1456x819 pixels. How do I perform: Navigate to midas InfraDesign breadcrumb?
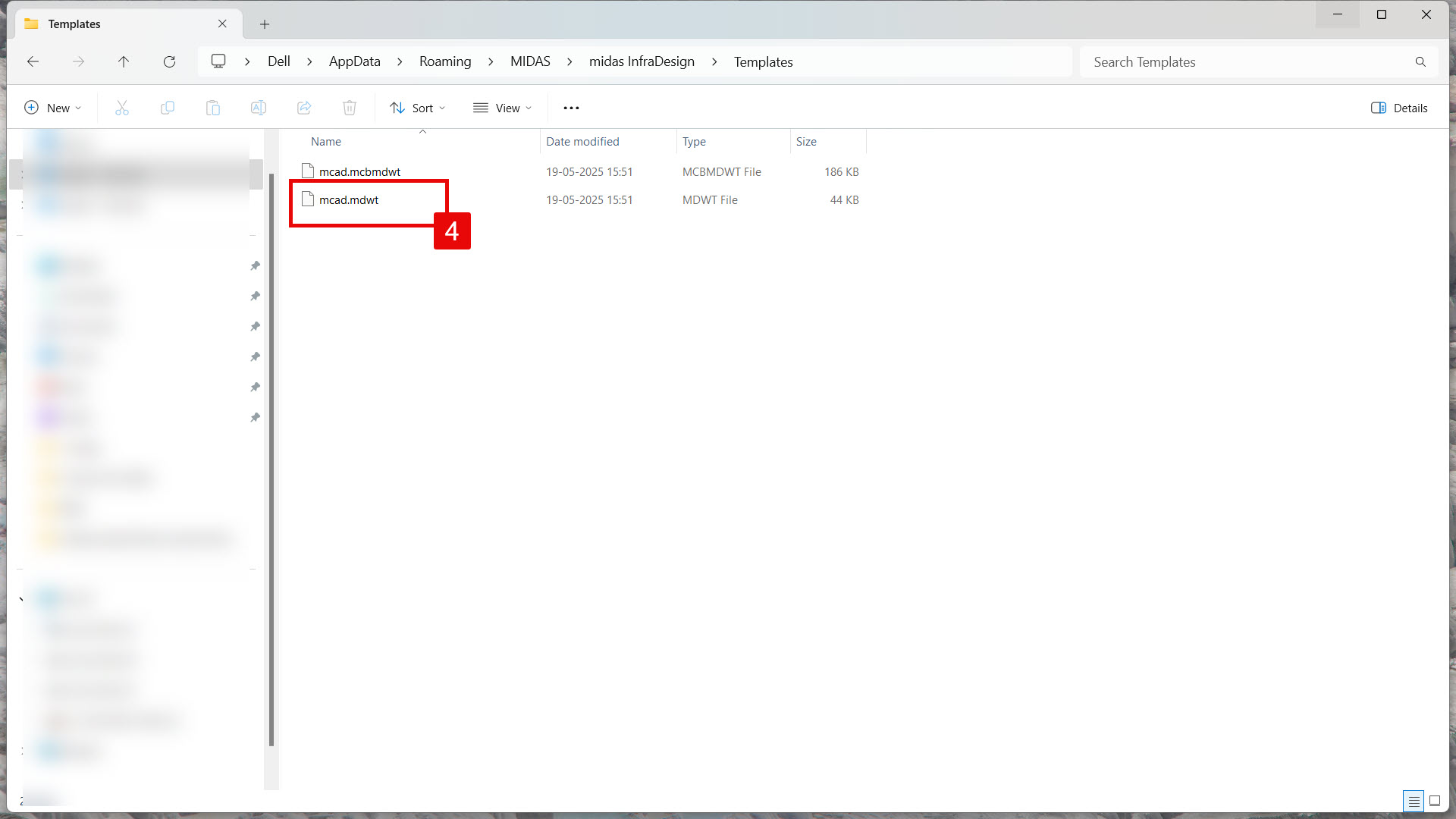[x=642, y=61]
